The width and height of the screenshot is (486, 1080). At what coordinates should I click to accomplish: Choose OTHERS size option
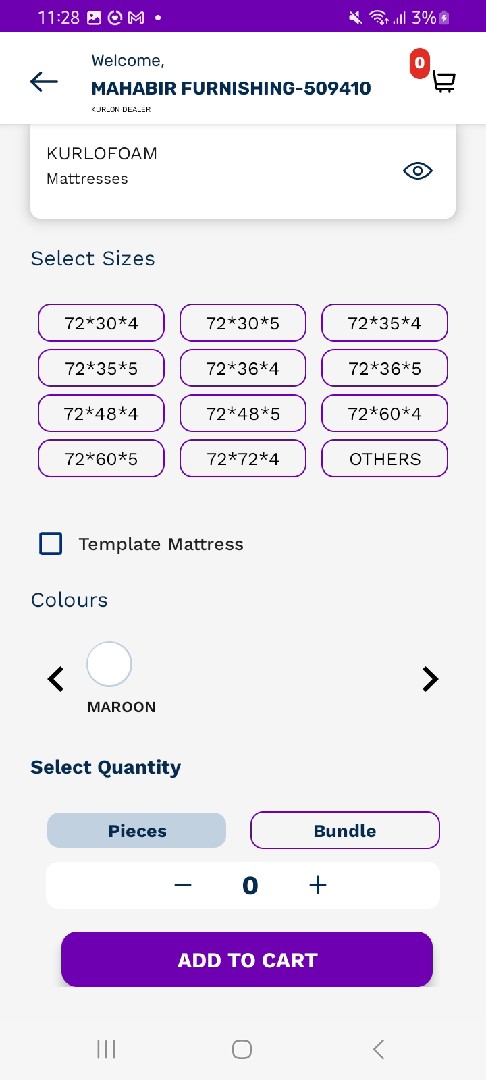click(x=385, y=459)
